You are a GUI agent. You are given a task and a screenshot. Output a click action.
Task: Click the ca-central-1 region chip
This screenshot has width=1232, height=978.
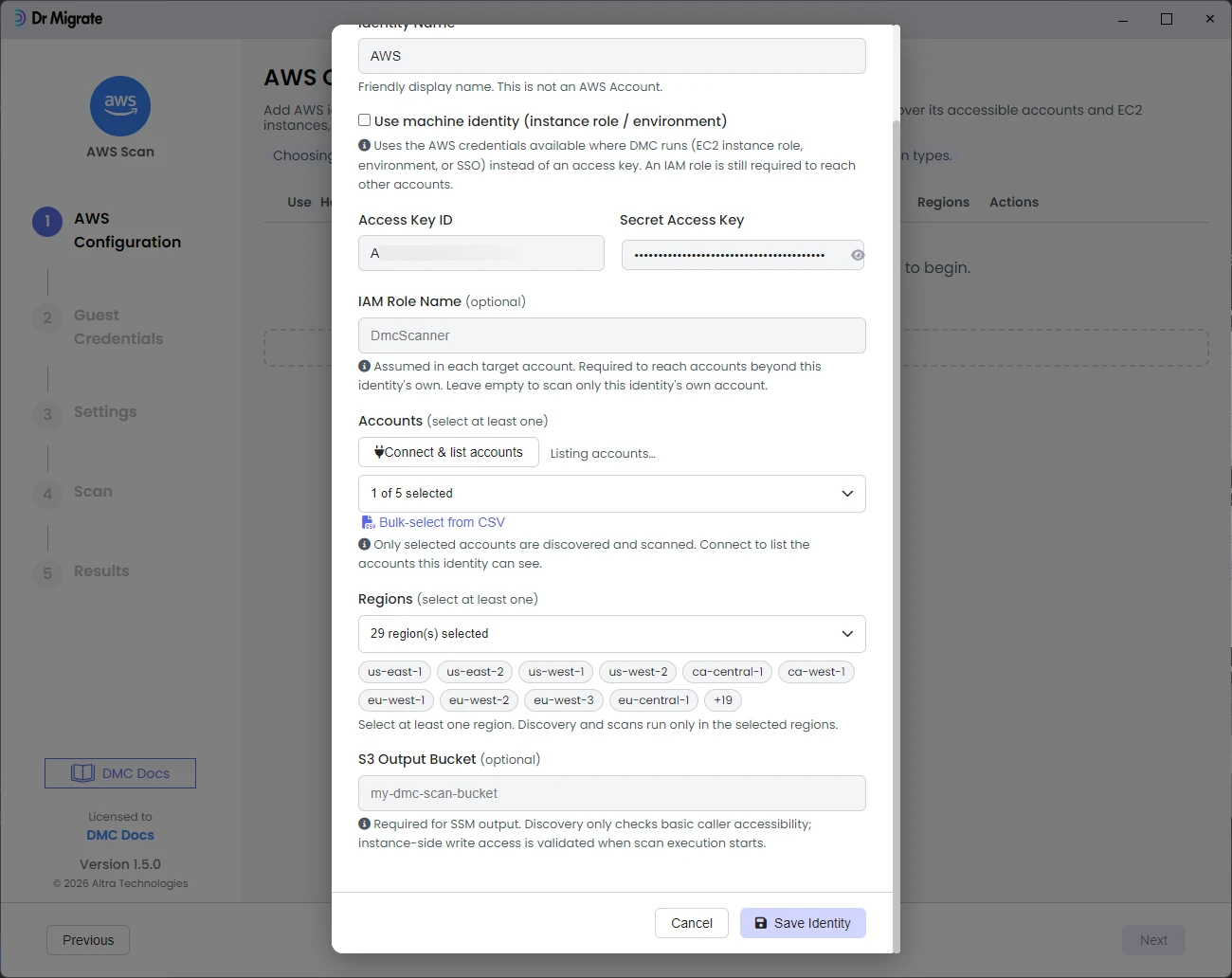(728, 672)
